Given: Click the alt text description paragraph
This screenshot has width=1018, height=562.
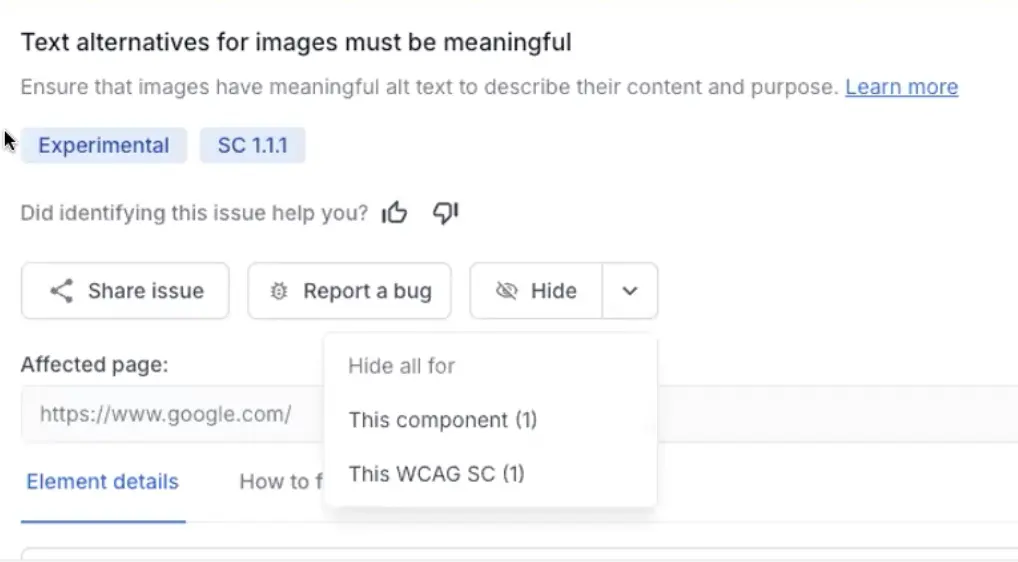Looking at the screenshot, I should click(428, 87).
